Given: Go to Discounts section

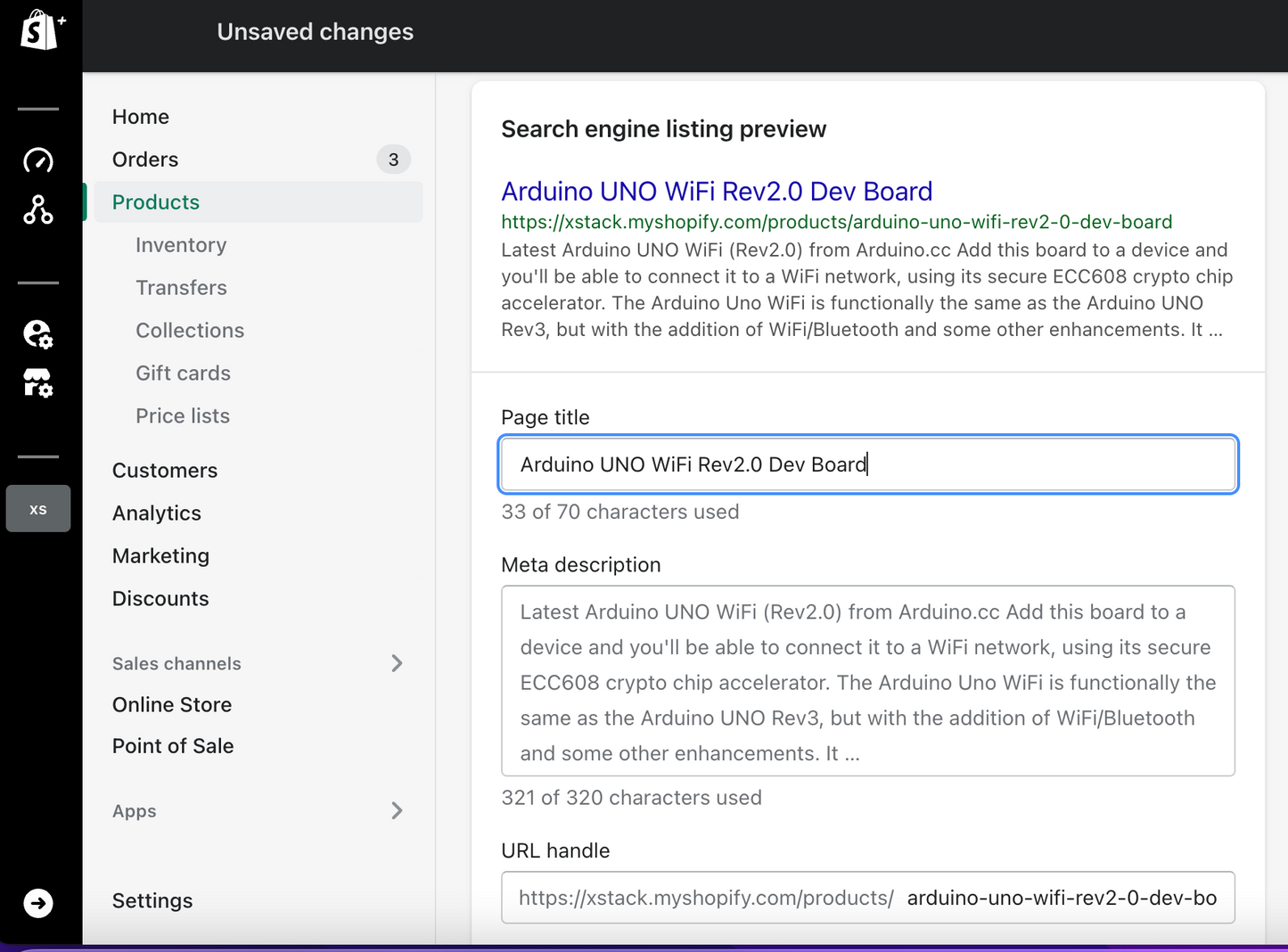Looking at the screenshot, I should point(160,599).
